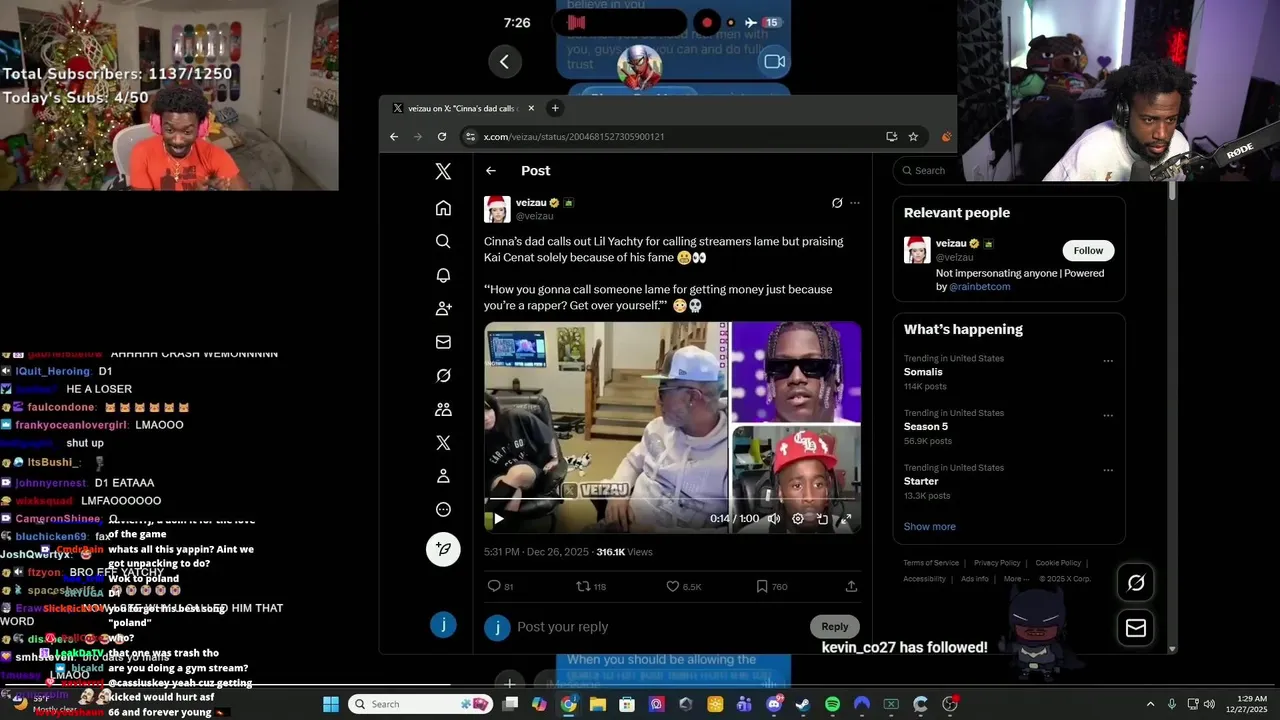Open video settings gear
The width and height of the screenshot is (1280, 720).
(x=798, y=519)
